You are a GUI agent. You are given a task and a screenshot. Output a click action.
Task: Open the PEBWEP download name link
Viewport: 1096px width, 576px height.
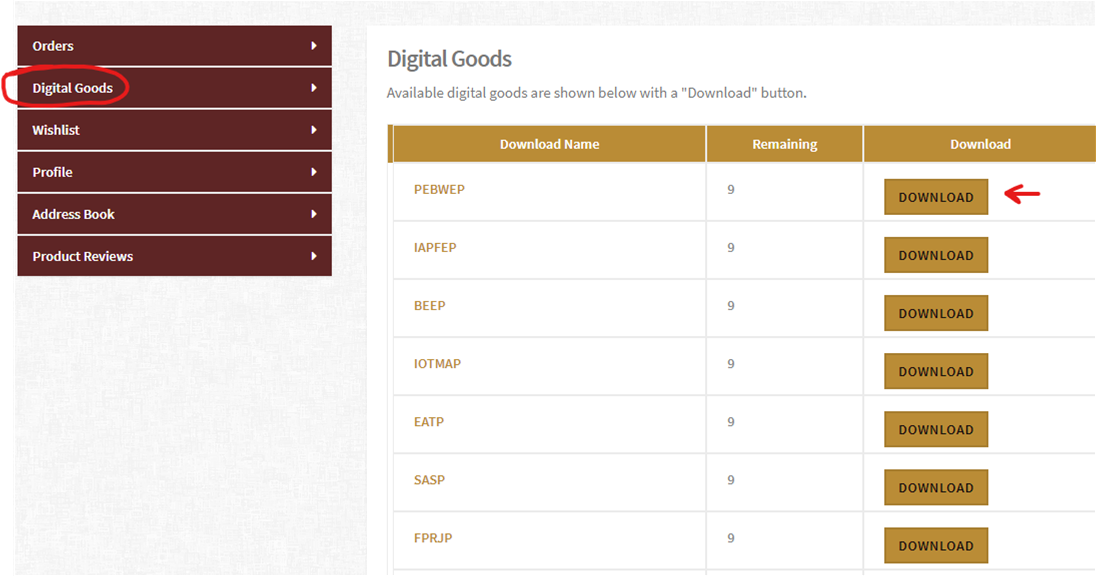coord(439,190)
